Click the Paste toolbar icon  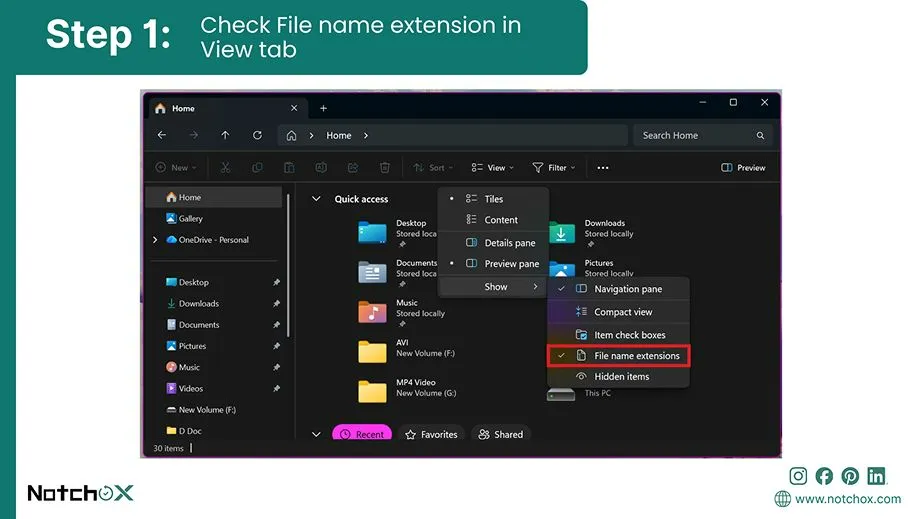[289, 168]
